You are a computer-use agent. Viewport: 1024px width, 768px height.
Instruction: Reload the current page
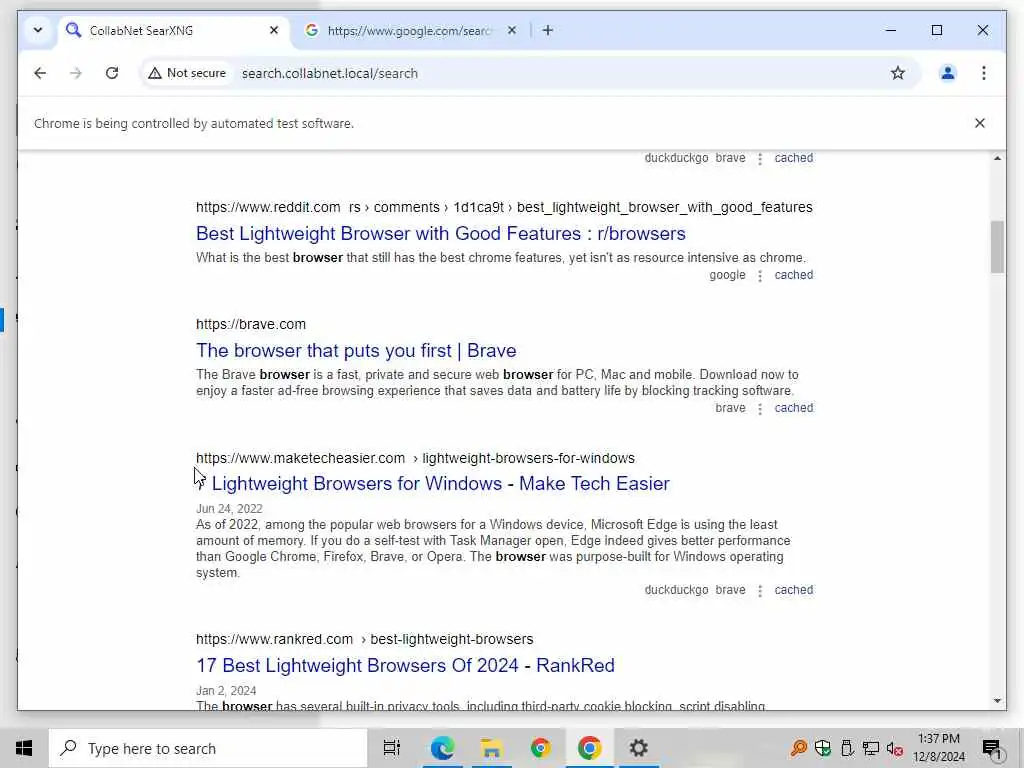coord(112,73)
